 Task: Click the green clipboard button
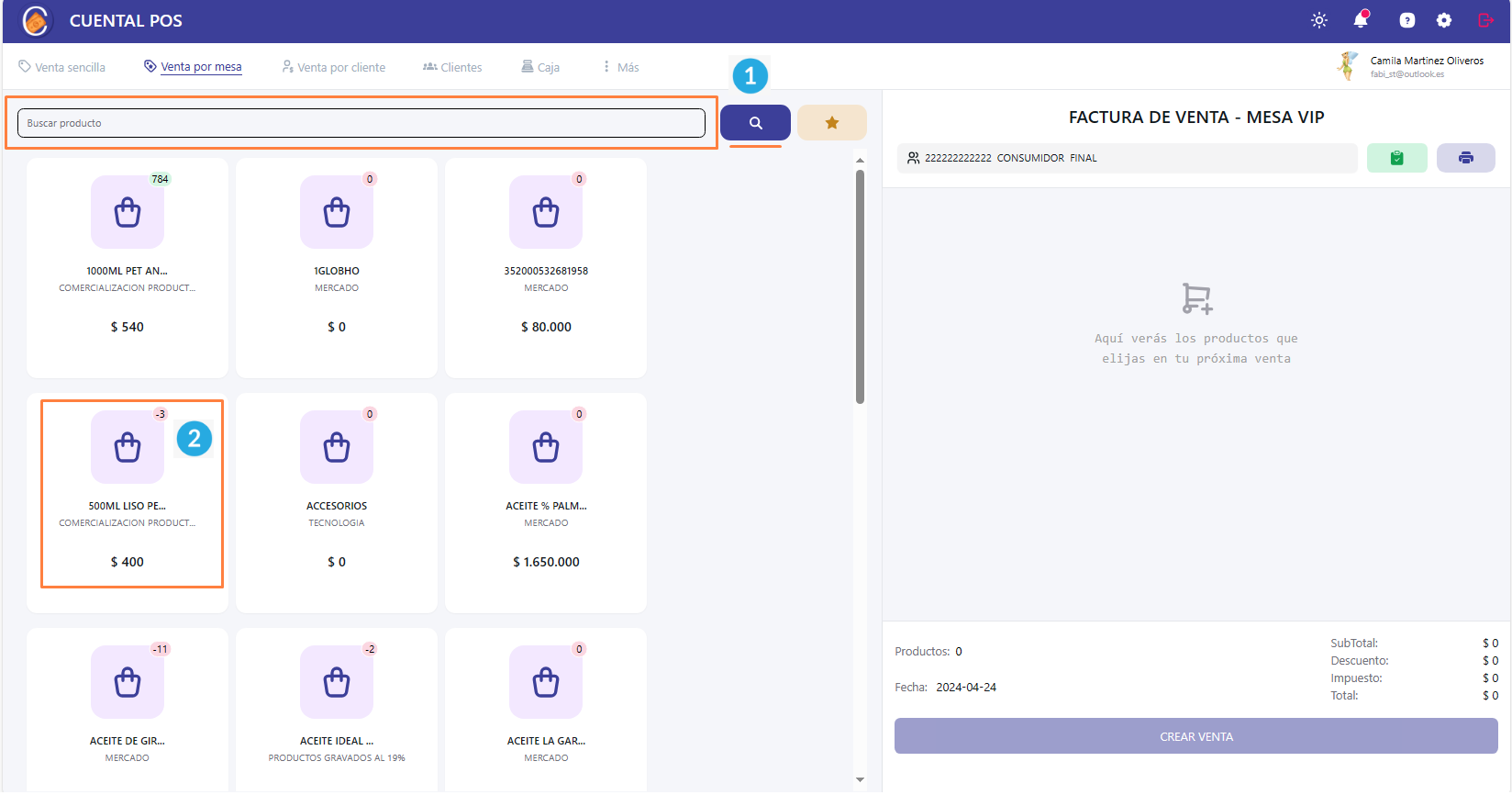point(1396,158)
